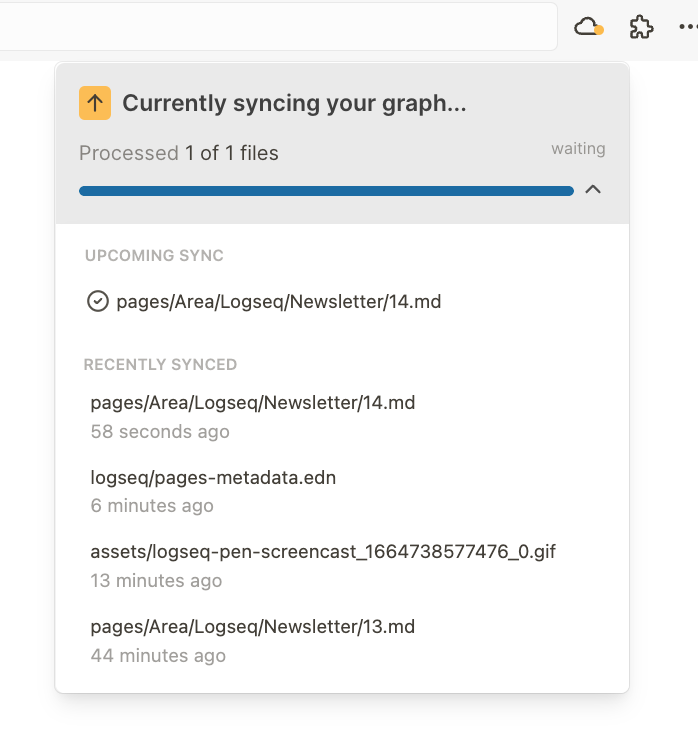Open upcoming sync file Newsletter/14.md
The width and height of the screenshot is (698, 754).
click(x=278, y=302)
